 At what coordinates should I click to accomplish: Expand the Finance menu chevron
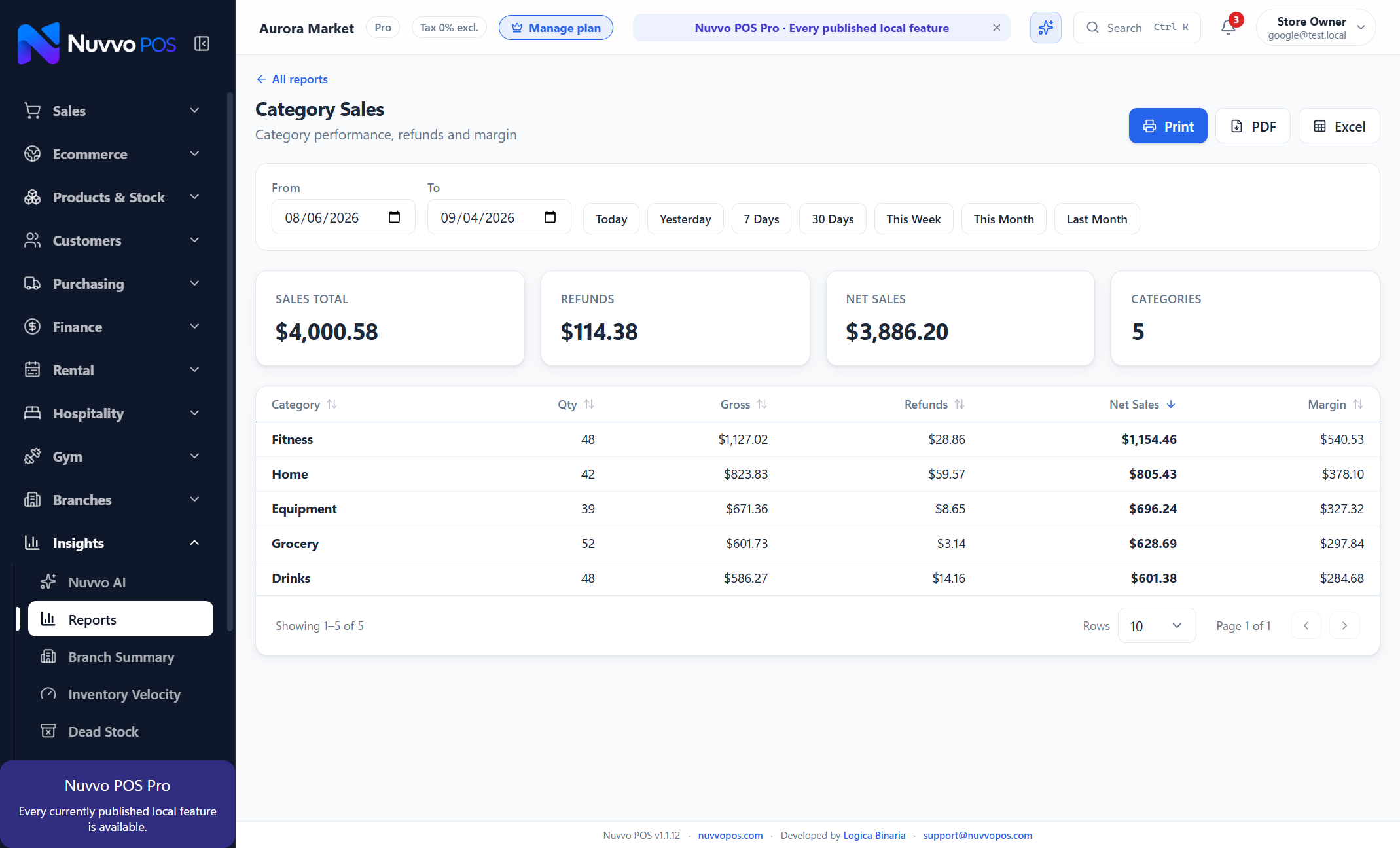click(194, 327)
